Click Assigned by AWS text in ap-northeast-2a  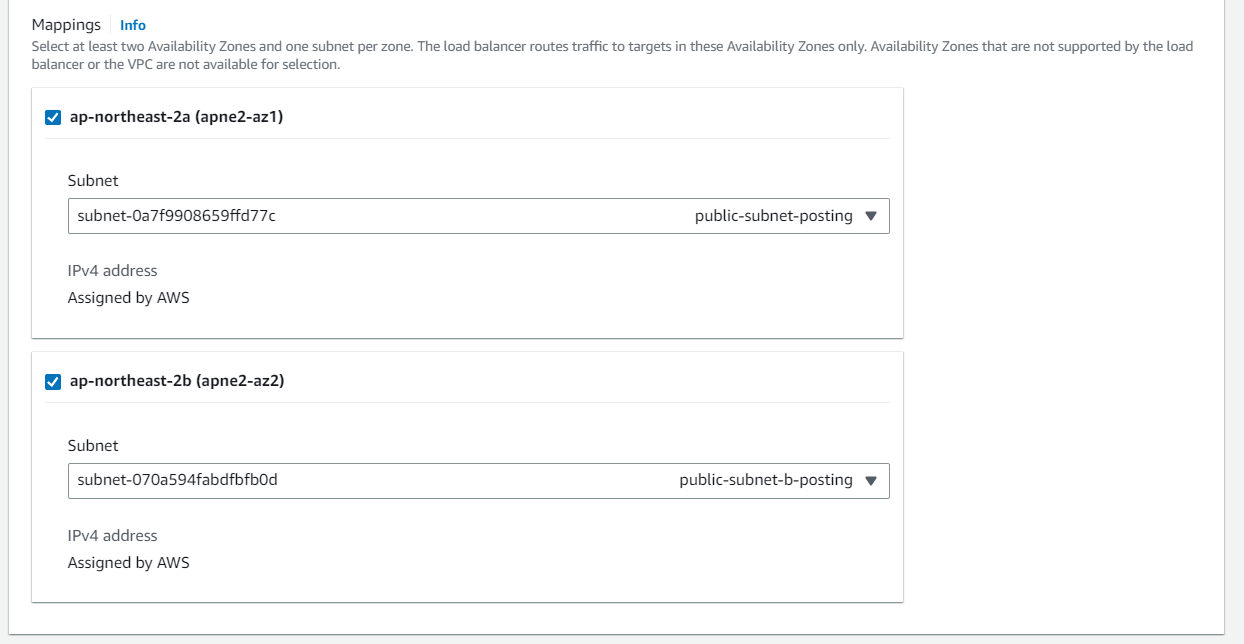coord(128,298)
